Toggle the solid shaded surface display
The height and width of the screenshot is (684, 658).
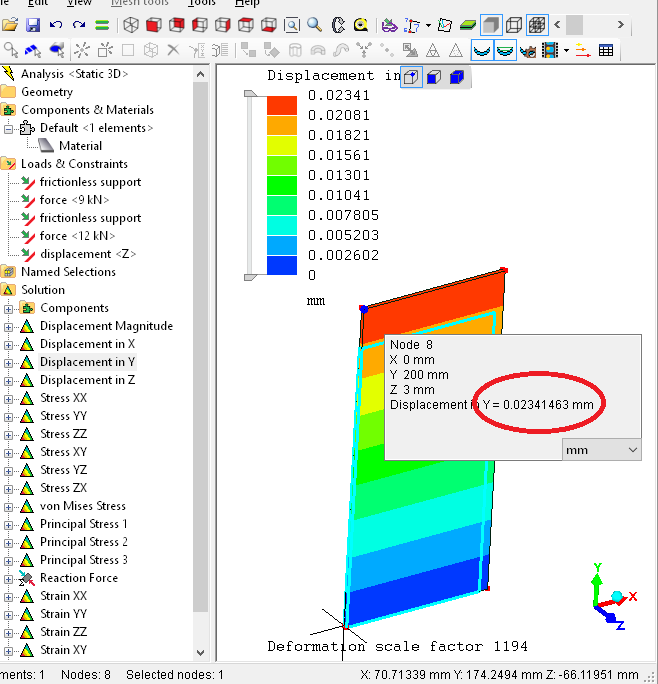click(x=491, y=25)
